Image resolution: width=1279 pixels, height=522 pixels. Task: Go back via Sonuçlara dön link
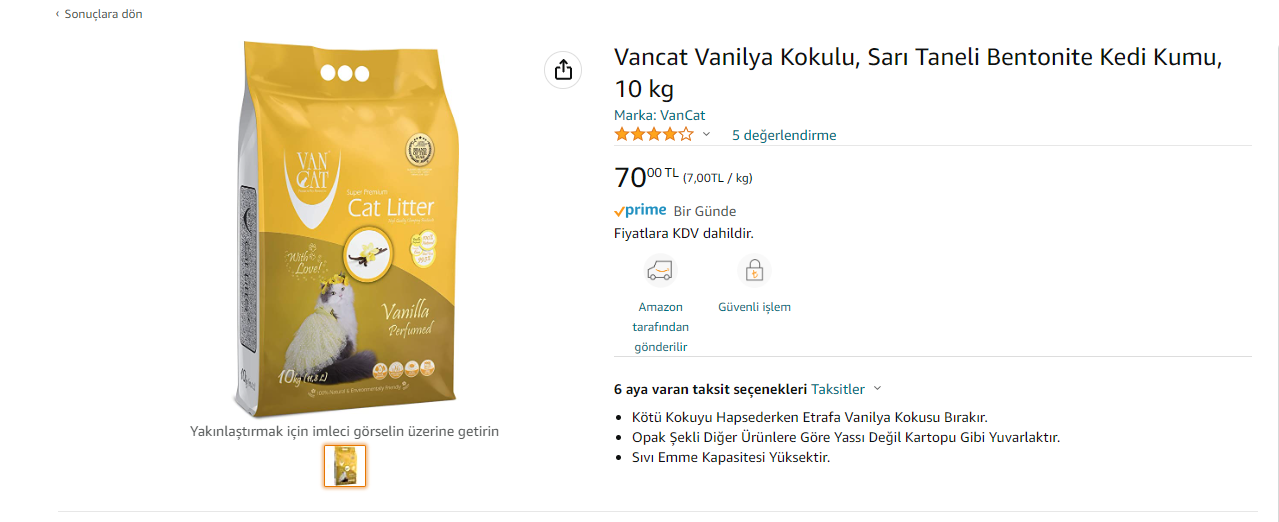click(x=103, y=14)
